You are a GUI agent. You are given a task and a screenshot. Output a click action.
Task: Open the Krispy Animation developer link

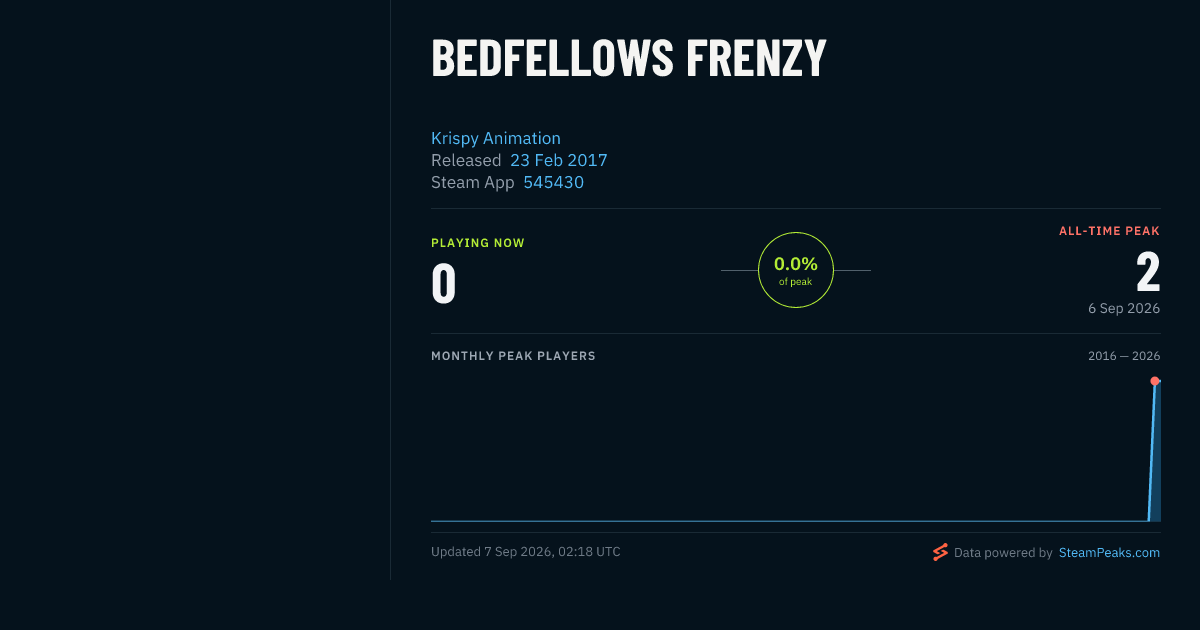[496, 138]
